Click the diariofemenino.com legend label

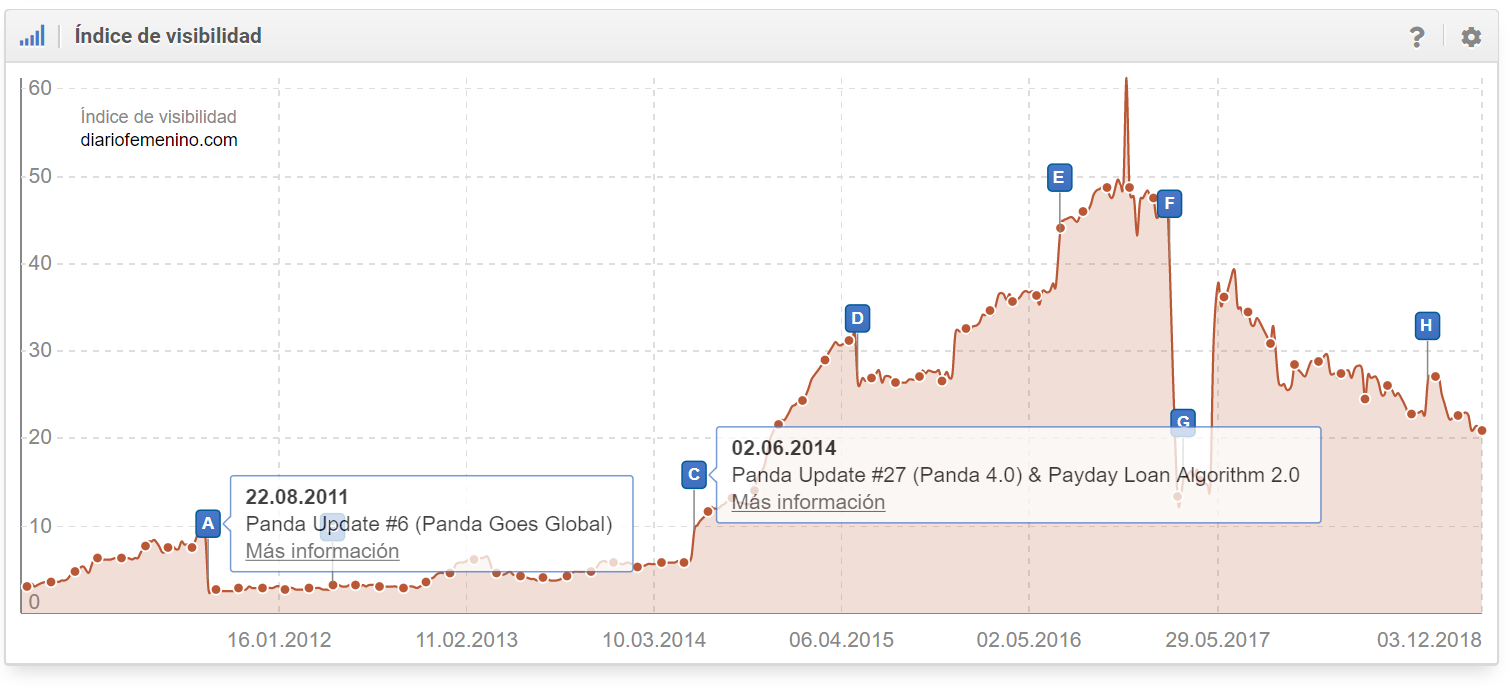tap(159, 140)
